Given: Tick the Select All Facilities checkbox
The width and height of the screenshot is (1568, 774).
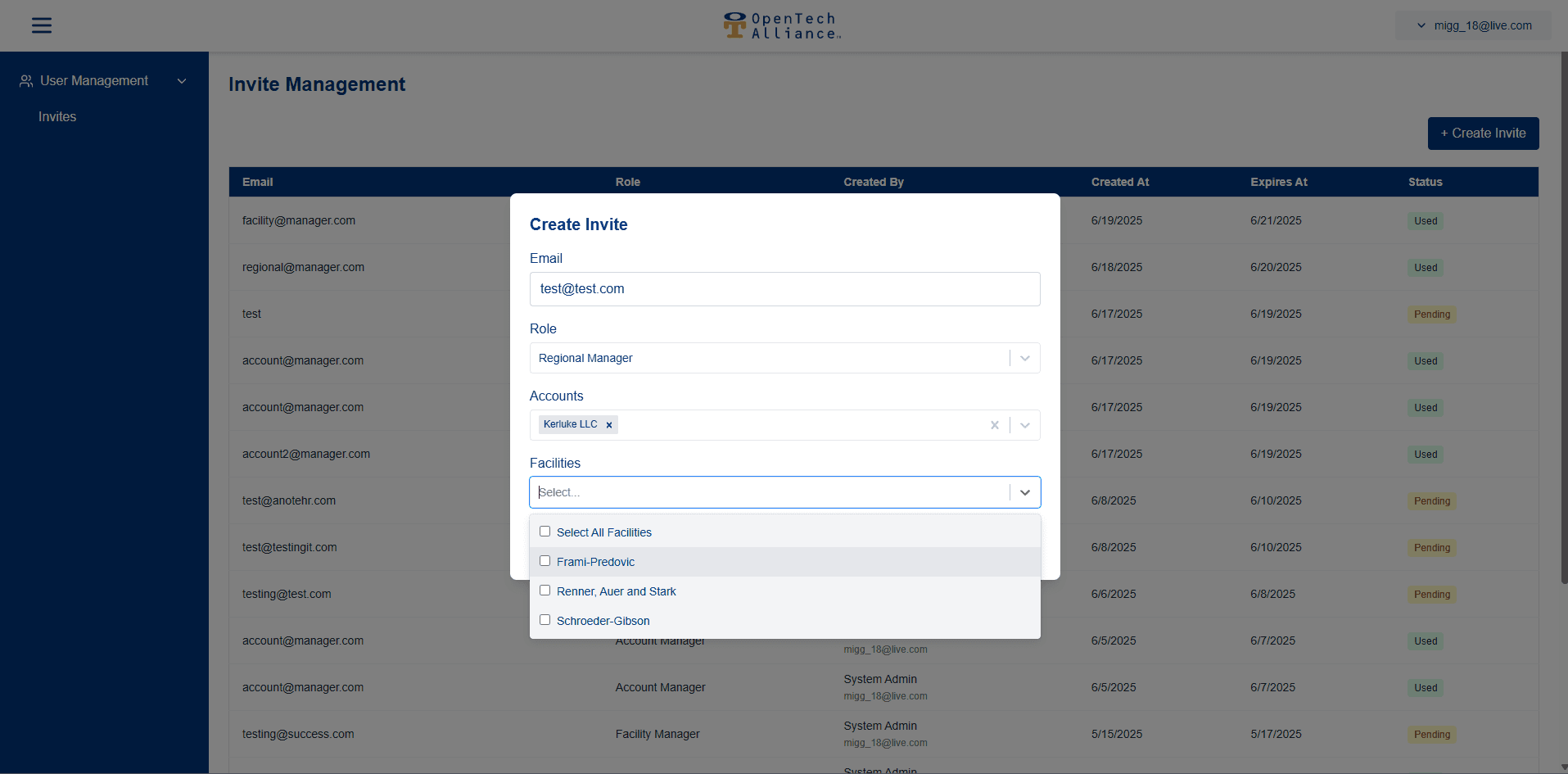Looking at the screenshot, I should click(x=545, y=532).
